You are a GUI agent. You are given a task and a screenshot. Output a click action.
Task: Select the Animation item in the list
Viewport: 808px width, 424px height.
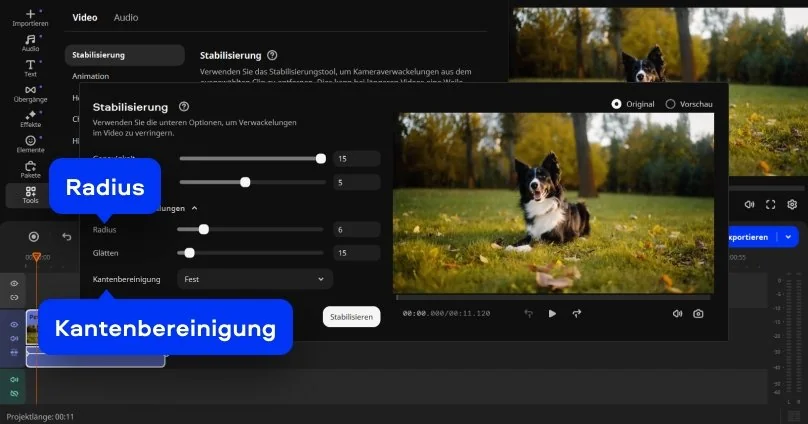click(x=91, y=76)
